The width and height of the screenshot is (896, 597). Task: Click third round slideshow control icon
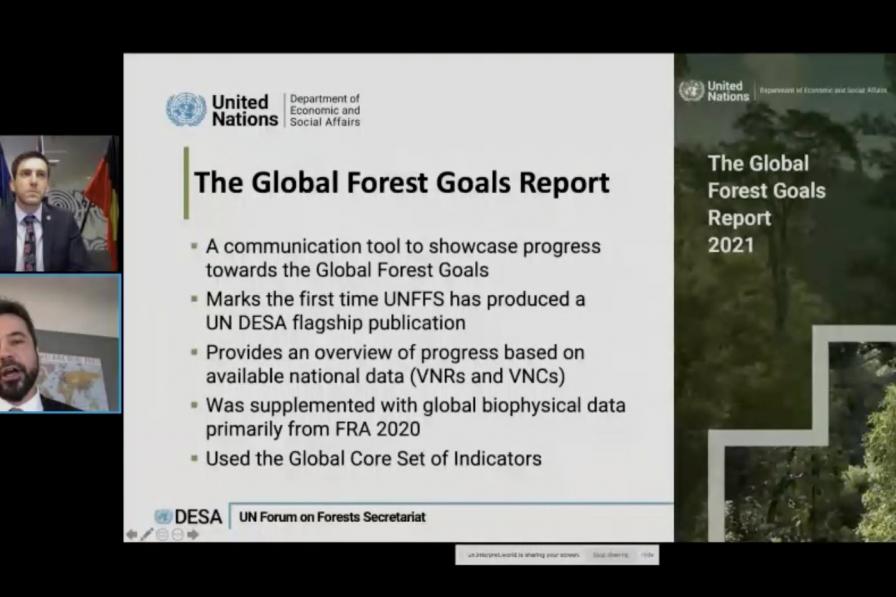point(162,535)
